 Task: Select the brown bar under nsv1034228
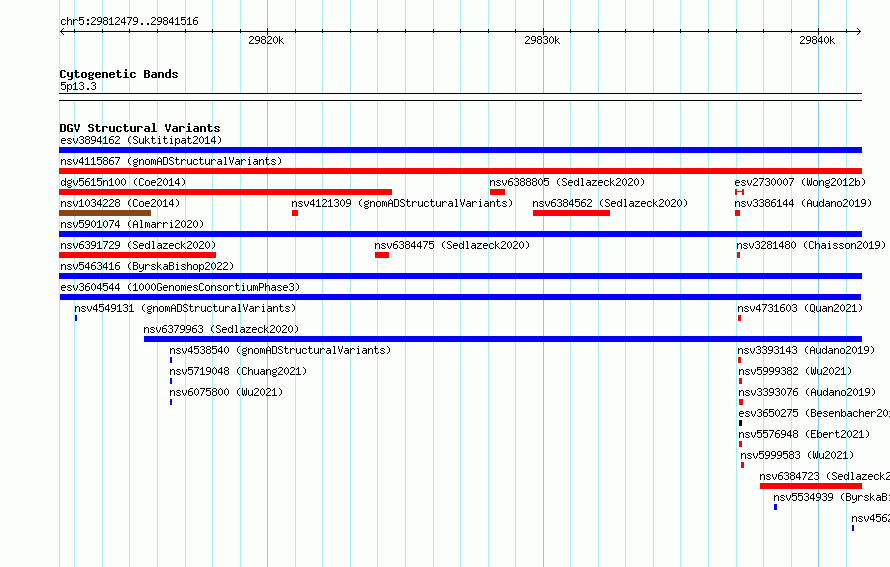point(105,213)
